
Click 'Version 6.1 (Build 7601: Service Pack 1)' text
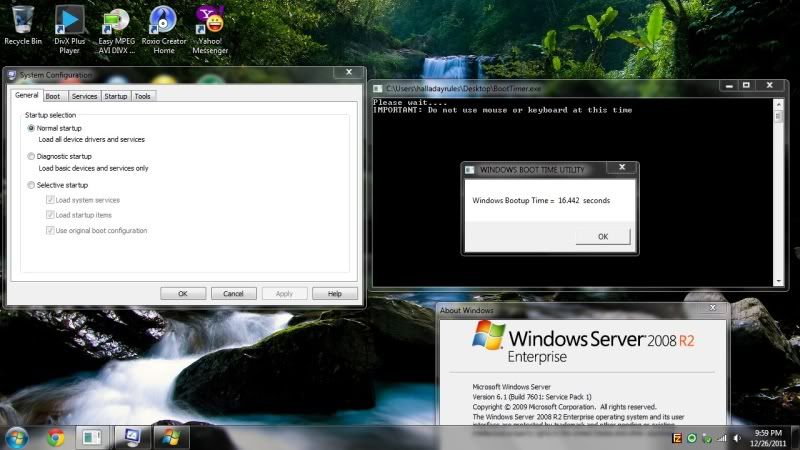pyautogui.click(x=532, y=396)
